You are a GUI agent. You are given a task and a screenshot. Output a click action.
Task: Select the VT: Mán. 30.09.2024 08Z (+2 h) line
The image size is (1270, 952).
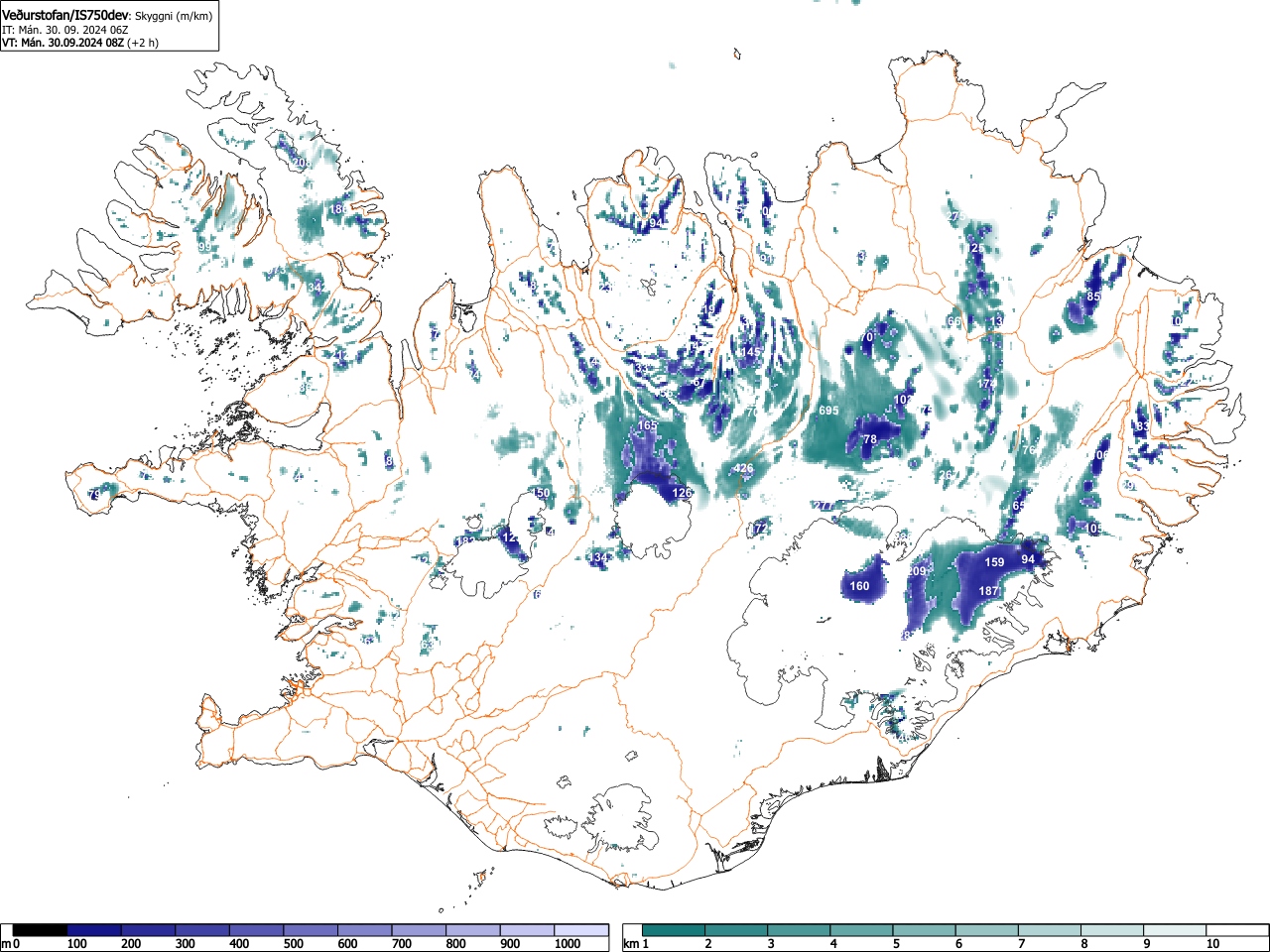(80, 43)
